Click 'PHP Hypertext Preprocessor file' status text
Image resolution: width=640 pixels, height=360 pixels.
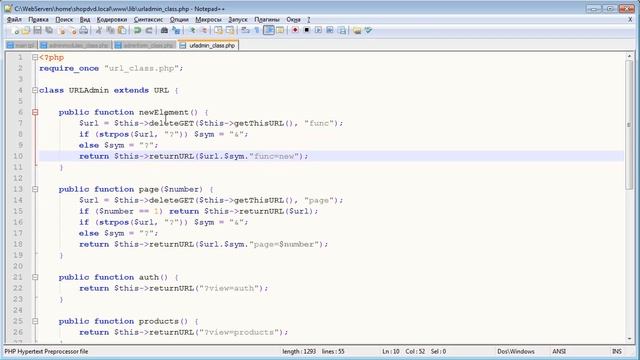click(46, 351)
